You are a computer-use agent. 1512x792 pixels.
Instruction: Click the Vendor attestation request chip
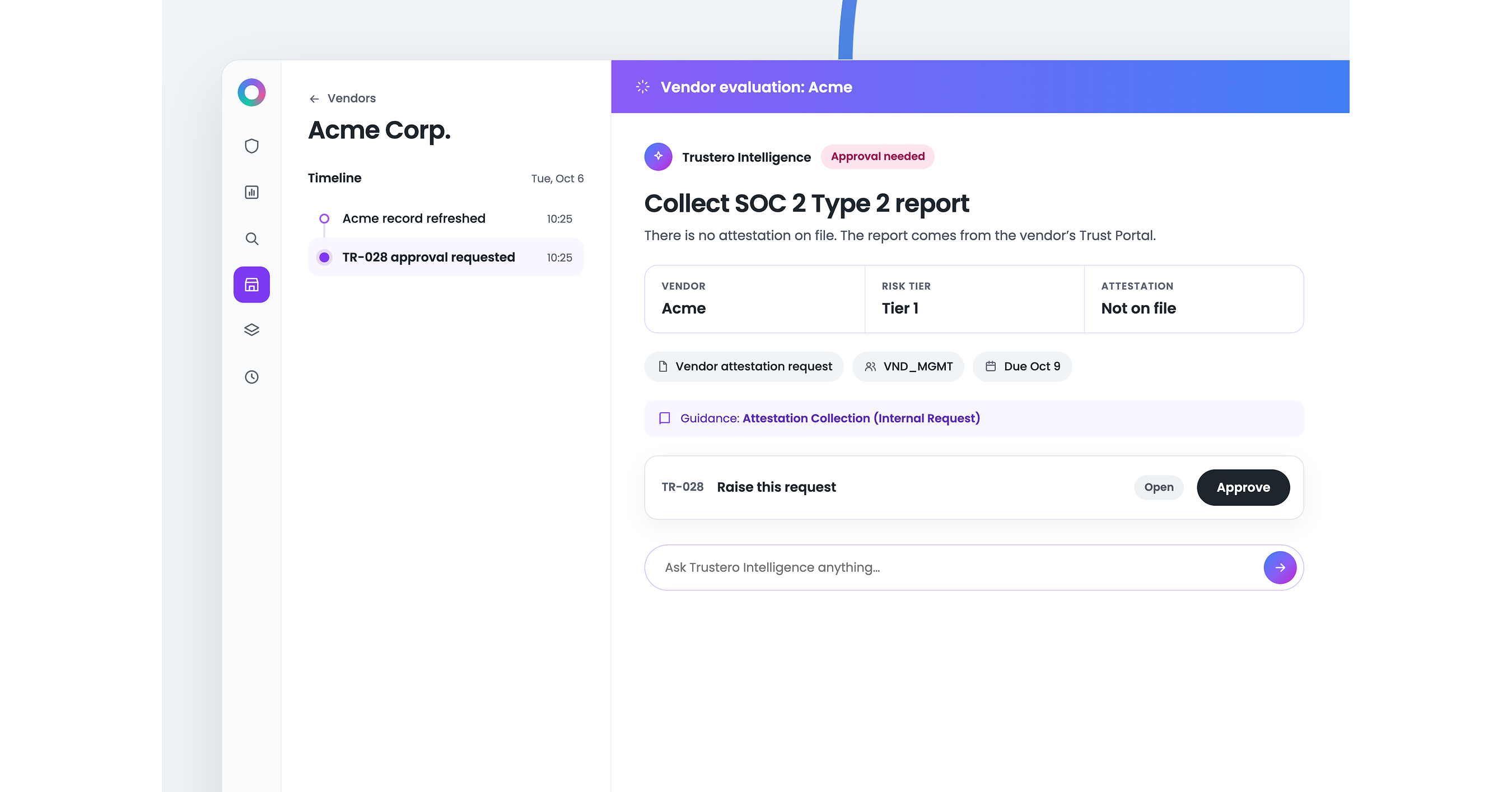pyautogui.click(x=744, y=366)
